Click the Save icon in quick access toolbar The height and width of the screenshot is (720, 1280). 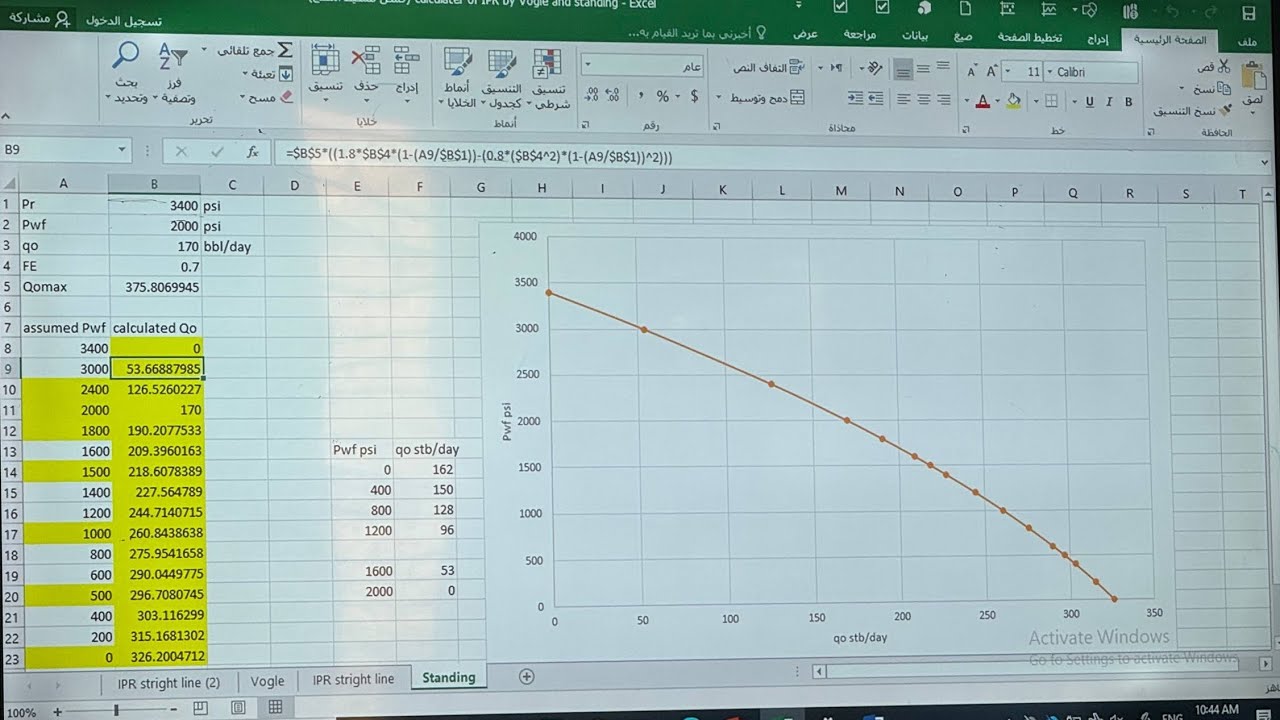1248,13
